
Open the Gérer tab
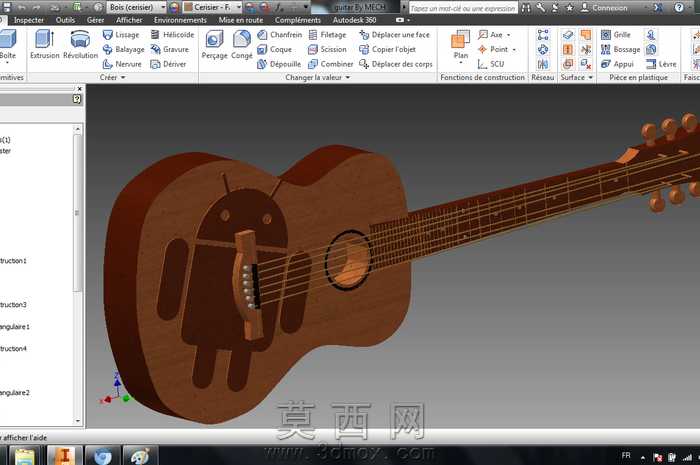tap(96, 20)
